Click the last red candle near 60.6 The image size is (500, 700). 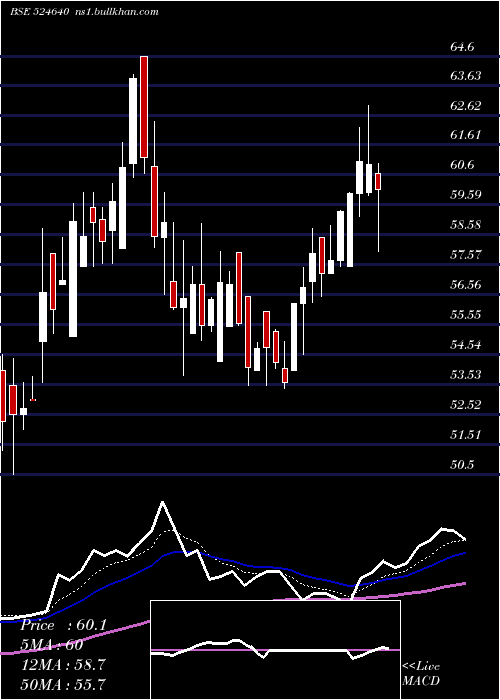click(x=378, y=182)
